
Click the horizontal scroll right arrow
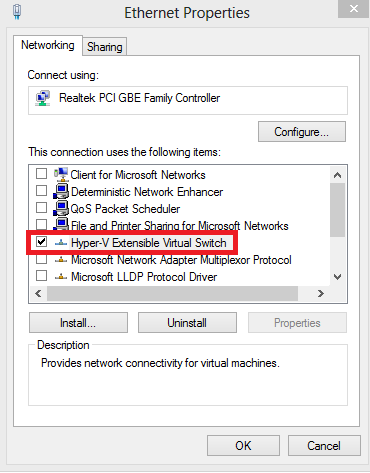click(321, 293)
